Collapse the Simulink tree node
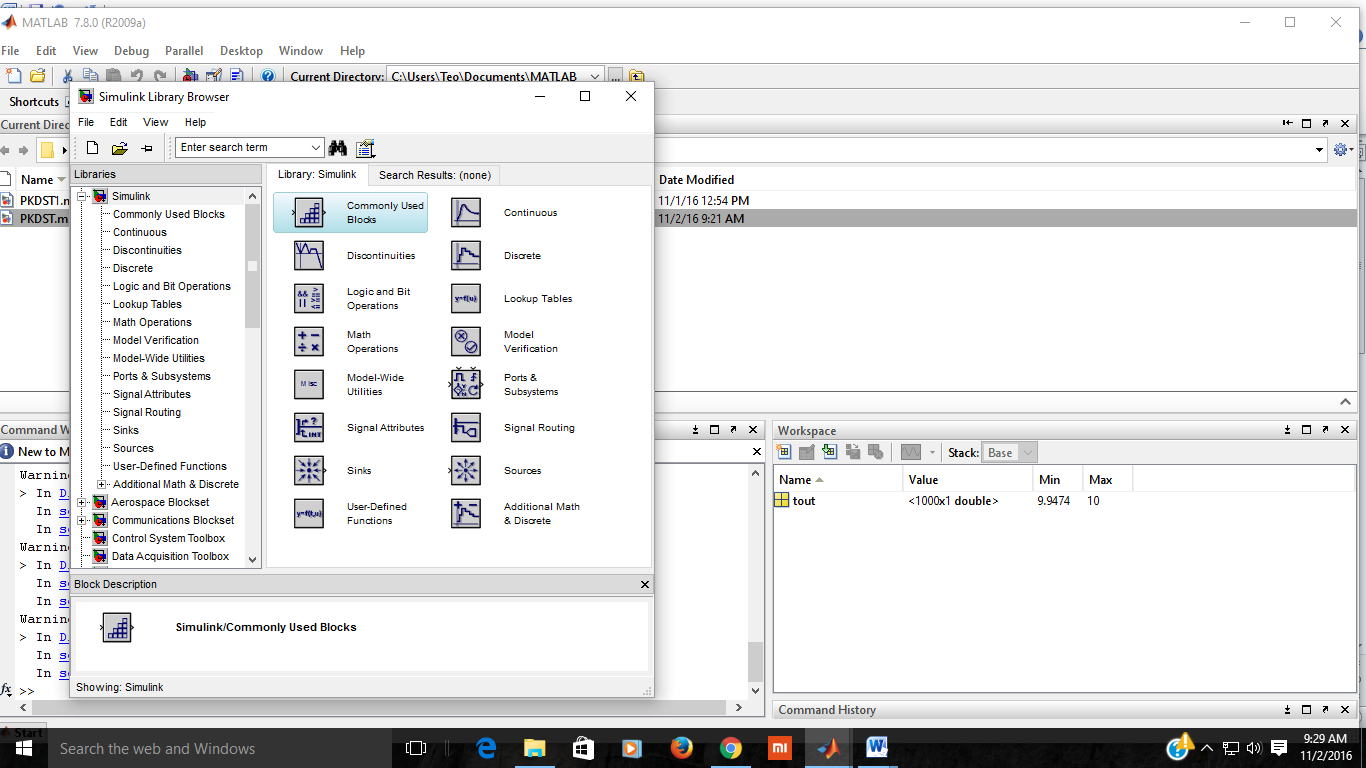The height and width of the screenshot is (768, 1366). [83, 196]
